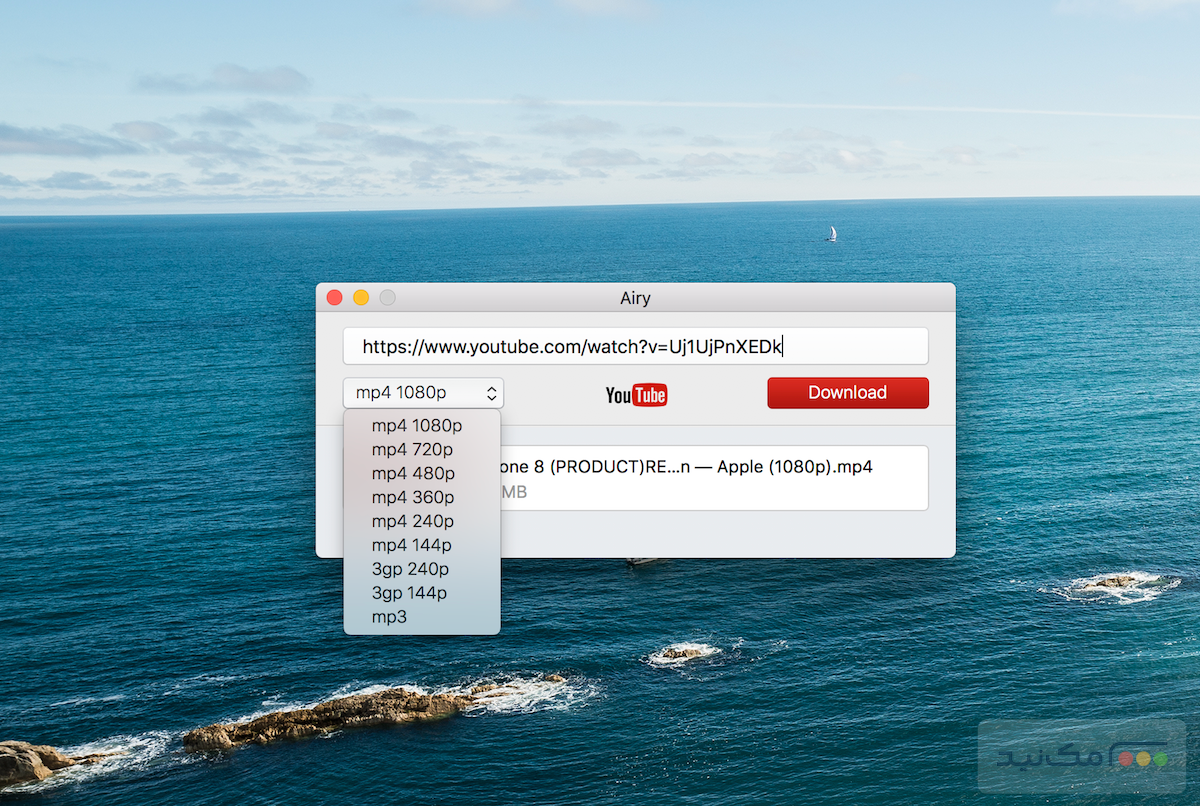Image resolution: width=1200 pixels, height=806 pixels.
Task: Click the green zoom button
Action: pos(386,297)
